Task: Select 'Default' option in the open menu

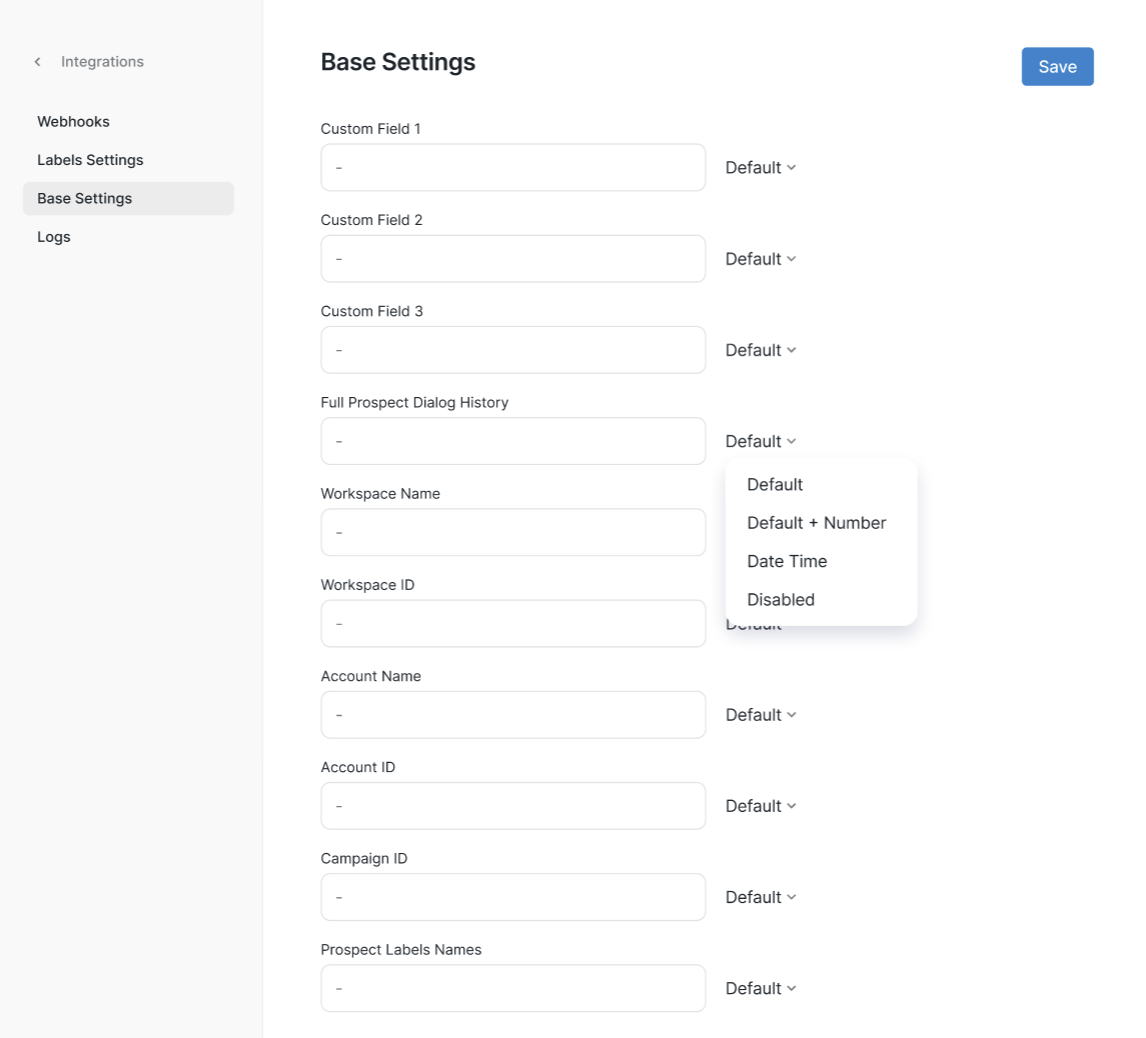Action: click(x=775, y=485)
